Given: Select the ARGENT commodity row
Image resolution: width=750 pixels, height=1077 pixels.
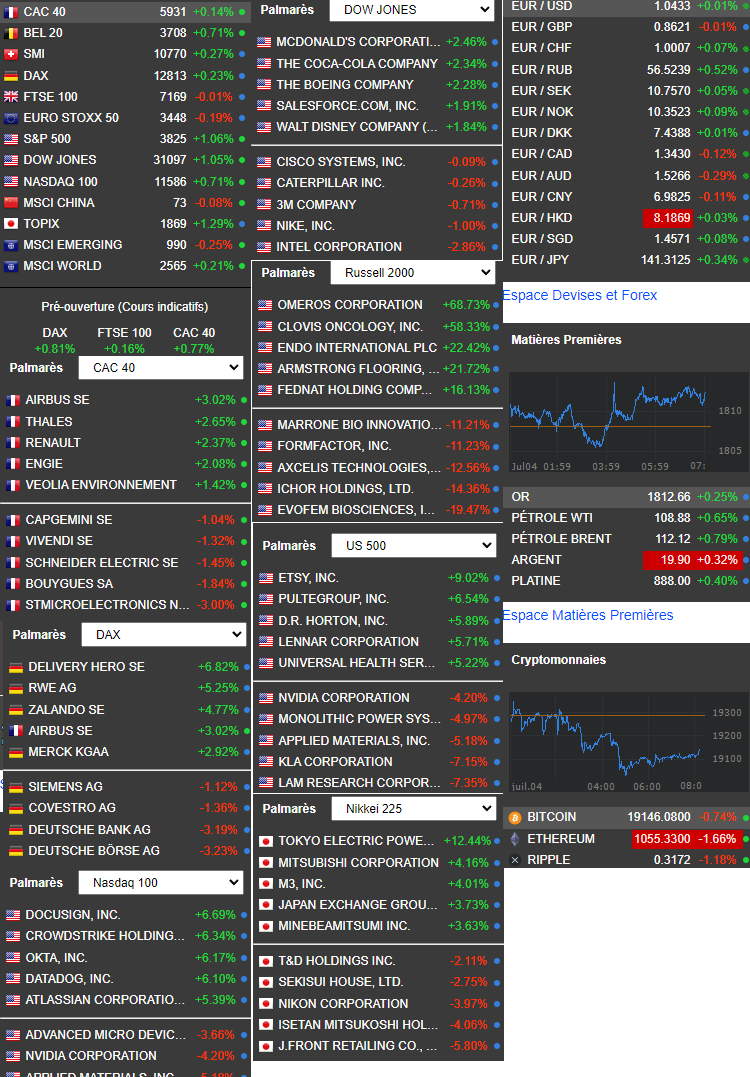Looking at the screenshot, I should pyautogui.click(x=628, y=560).
